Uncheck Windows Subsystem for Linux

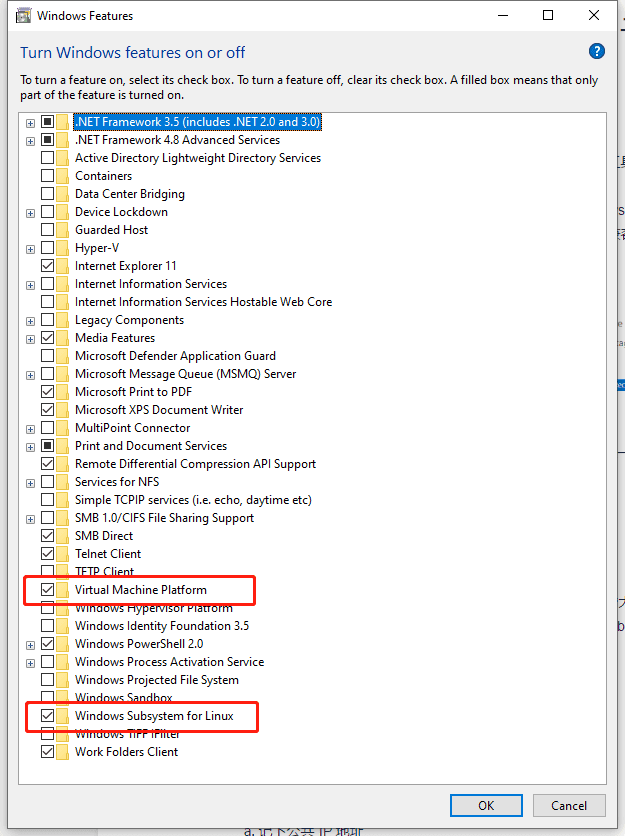tap(47, 716)
